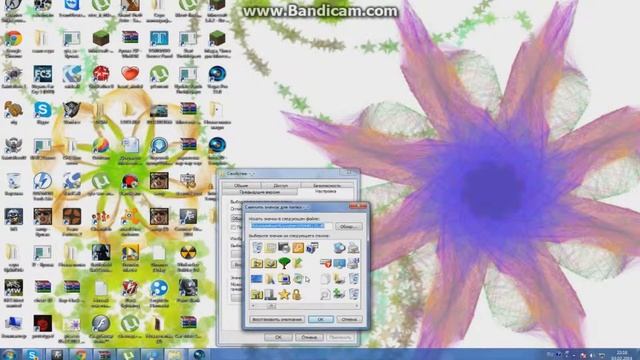This screenshot has height=360, width=640.
Task: Select the solid blue desktop icon in list
Action: coord(257,279)
